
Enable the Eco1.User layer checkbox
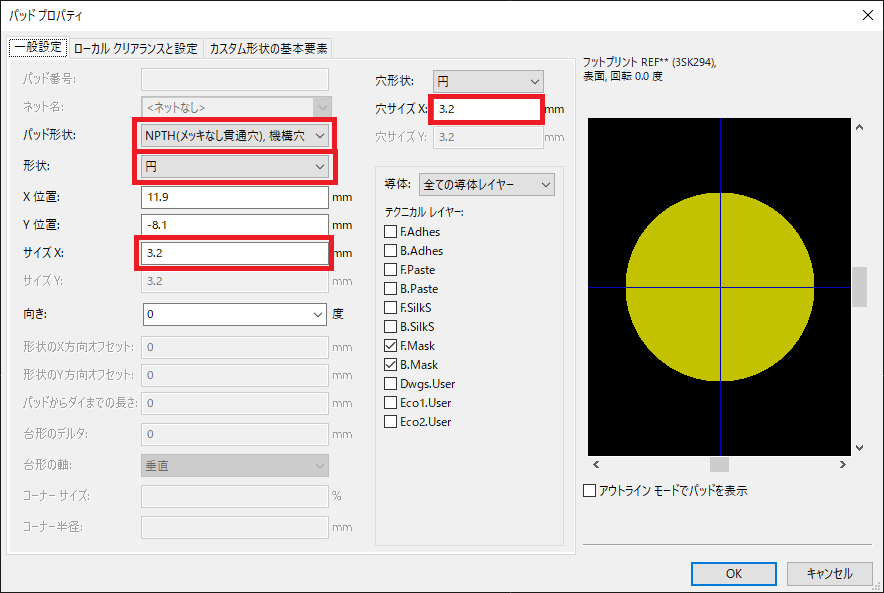(390, 403)
